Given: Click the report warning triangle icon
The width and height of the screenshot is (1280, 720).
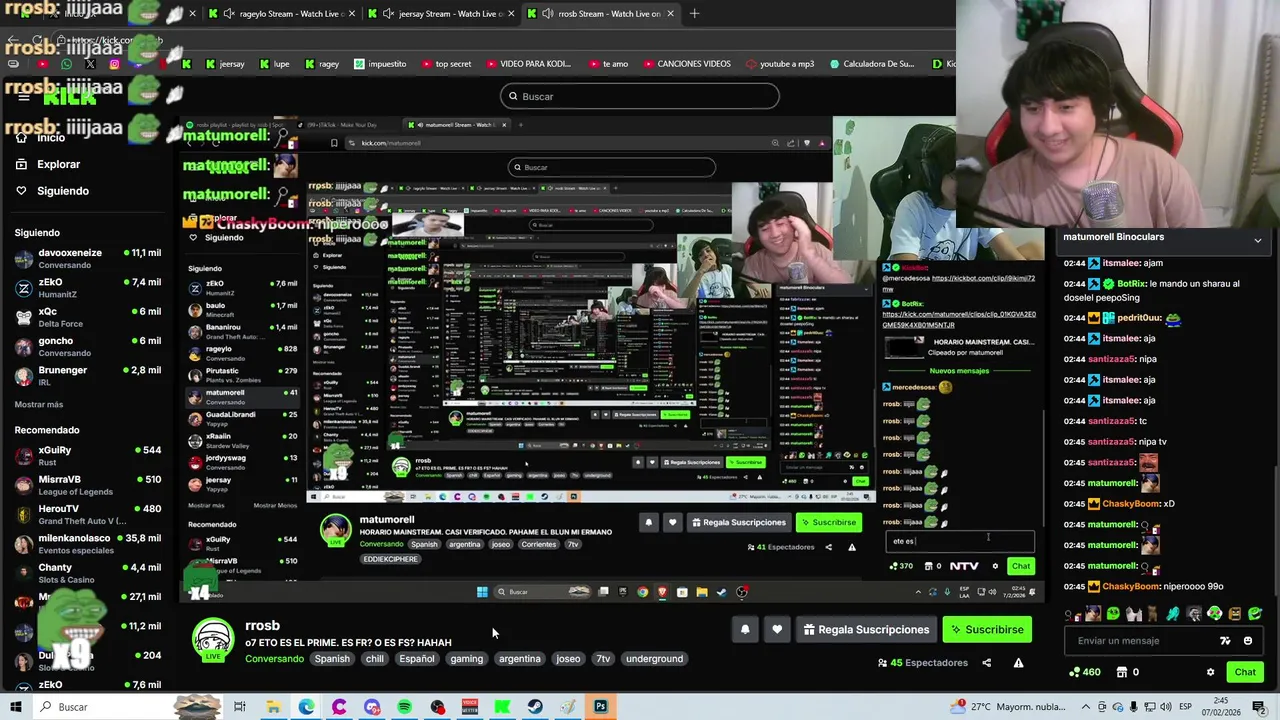Looking at the screenshot, I should tap(1018, 662).
